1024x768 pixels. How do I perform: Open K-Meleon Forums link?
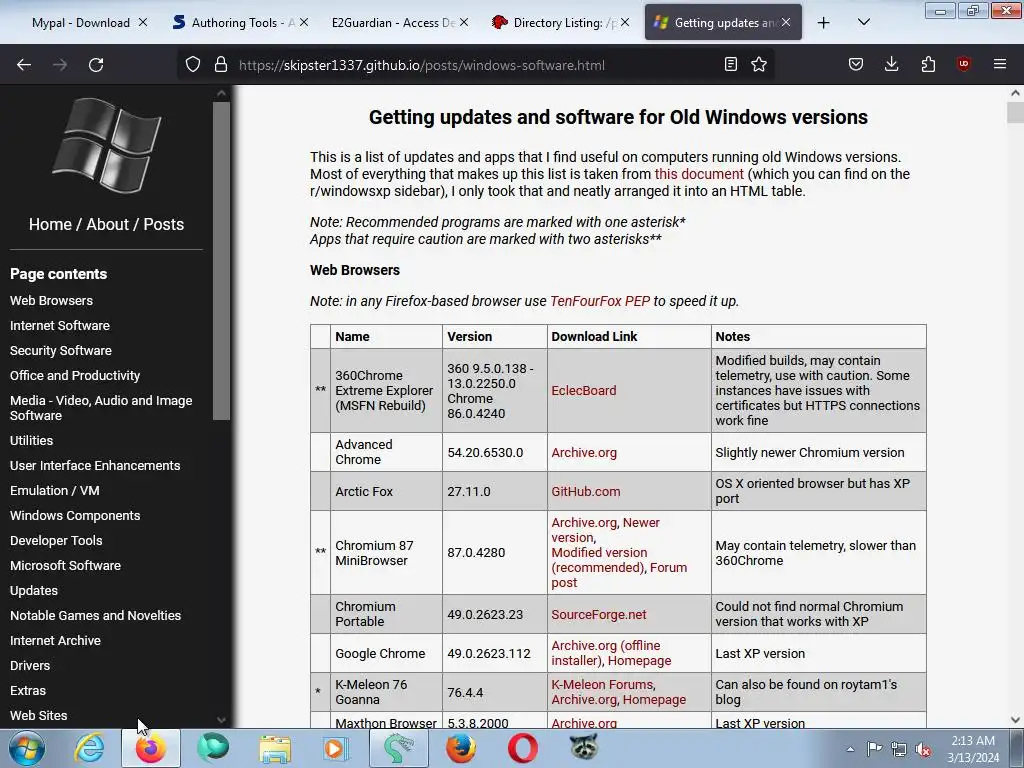tap(601, 684)
